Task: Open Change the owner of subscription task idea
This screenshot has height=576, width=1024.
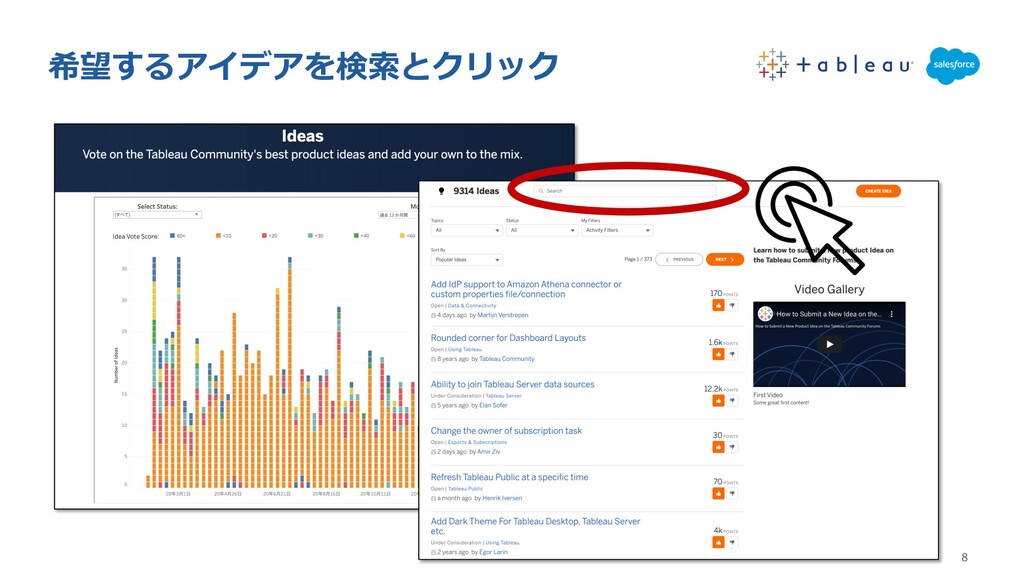Action: [506, 430]
